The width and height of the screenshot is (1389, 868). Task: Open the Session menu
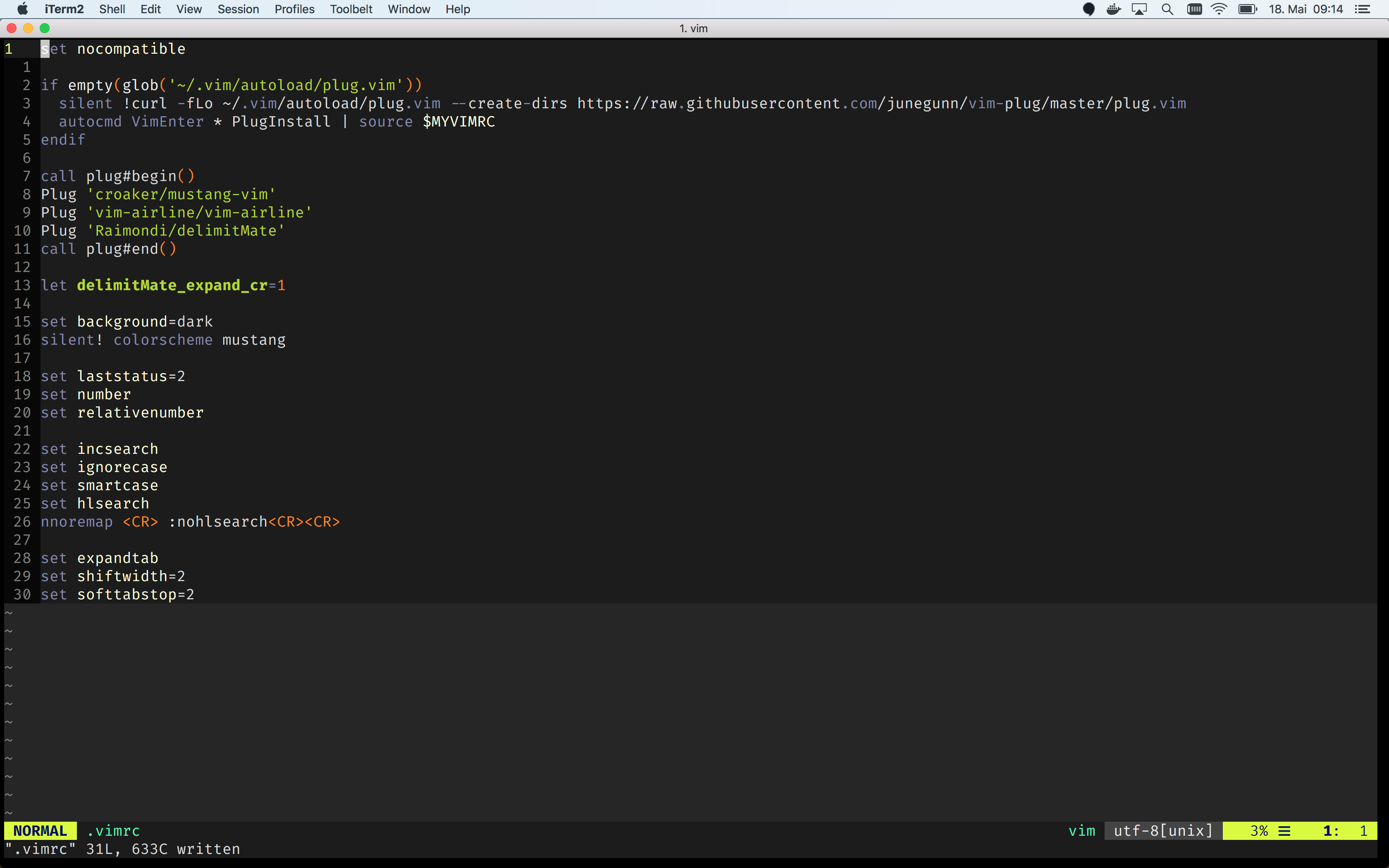point(238,9)
